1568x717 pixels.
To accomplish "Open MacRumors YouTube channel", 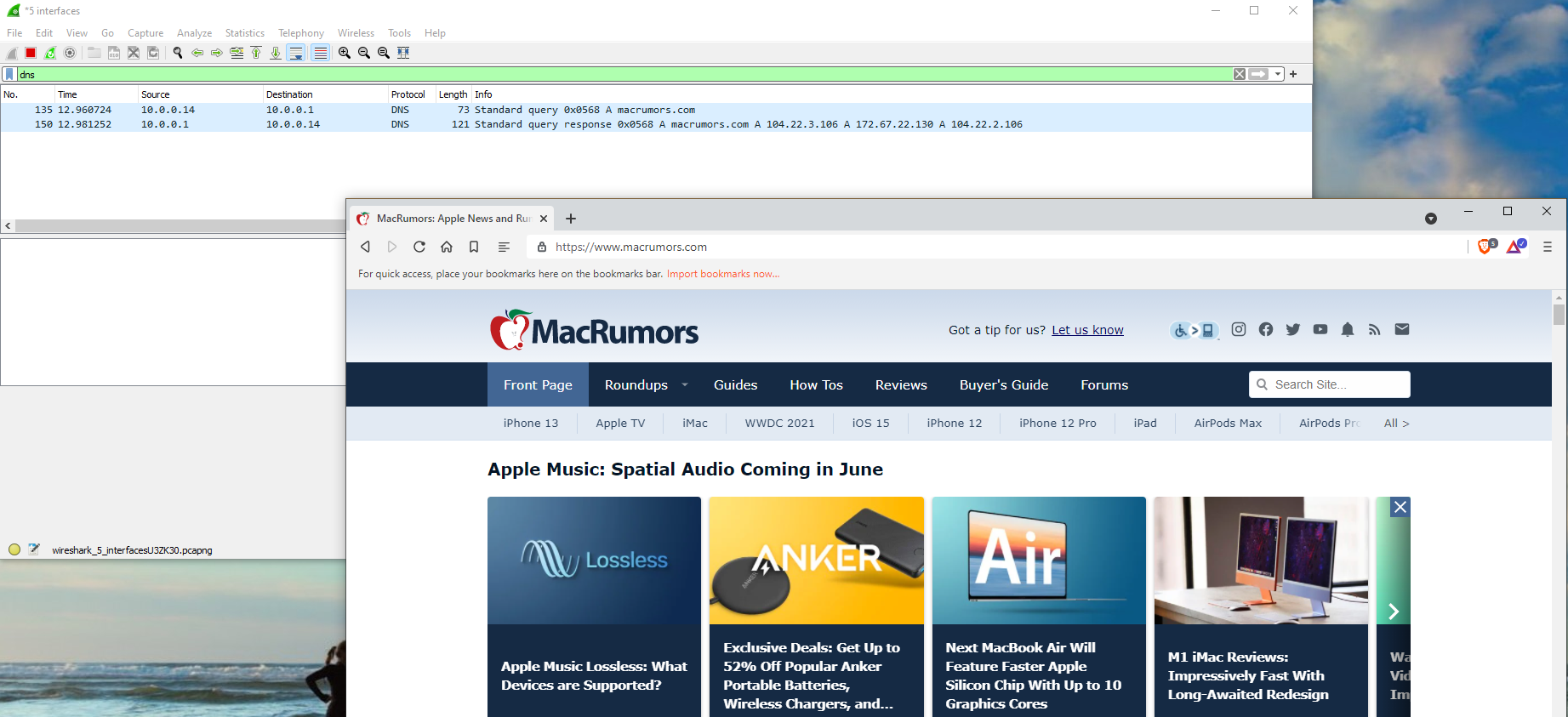I will [x=1320, y=329].
